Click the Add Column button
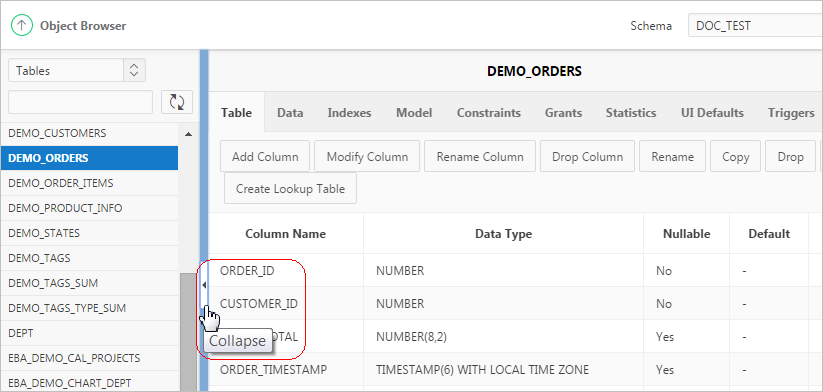This screenshot has width=823, height=392. [265, 156]
